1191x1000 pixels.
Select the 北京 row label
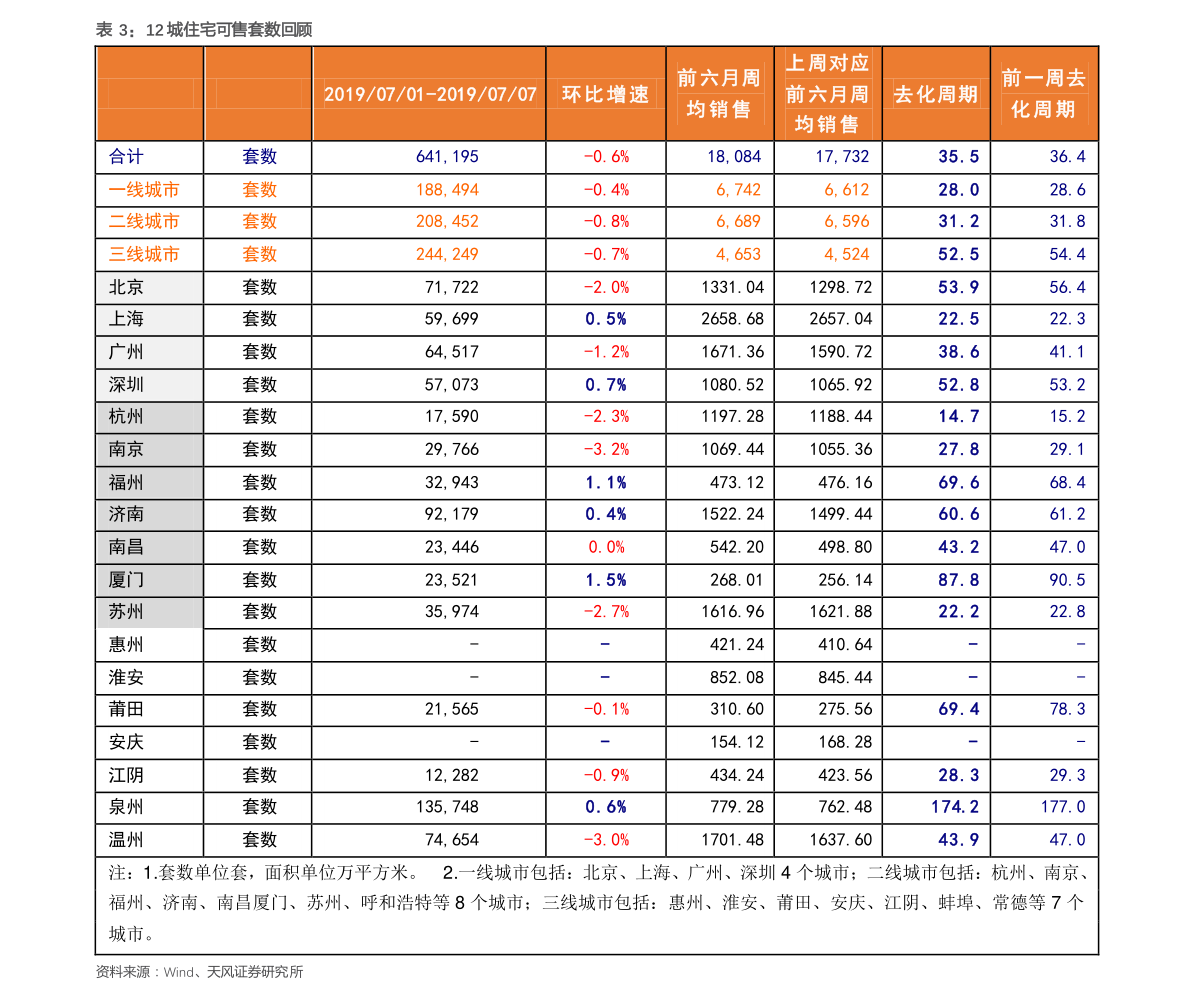[x=127, y=287]
